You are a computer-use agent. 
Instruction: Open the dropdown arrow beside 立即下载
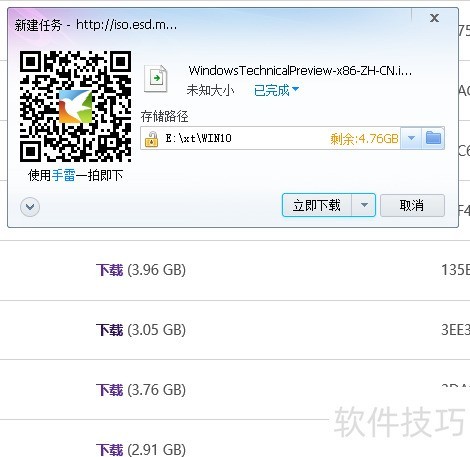point(364,205)
